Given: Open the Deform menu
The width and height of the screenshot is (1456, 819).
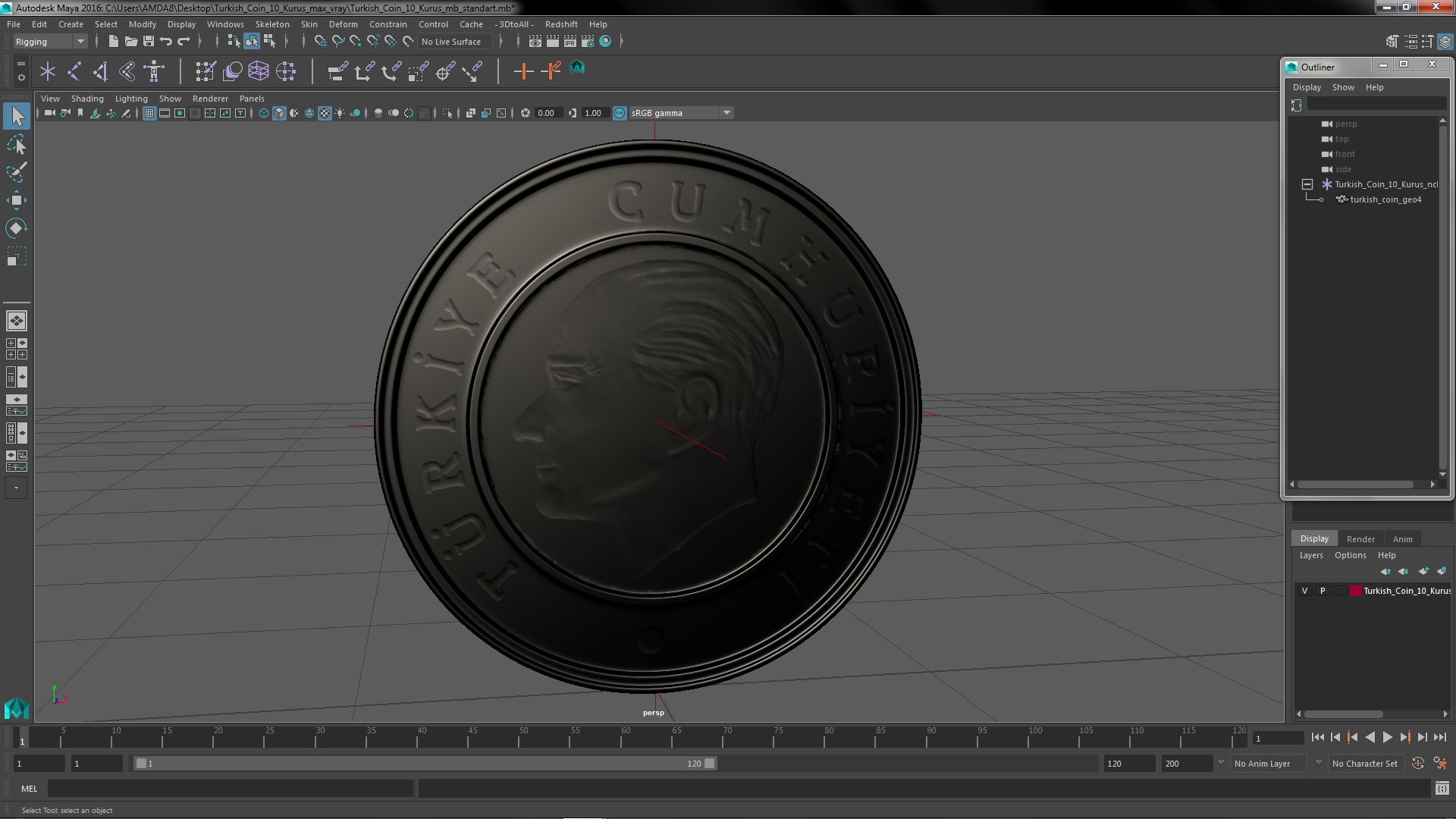Looking at the screenshot, I should point(343,24).
